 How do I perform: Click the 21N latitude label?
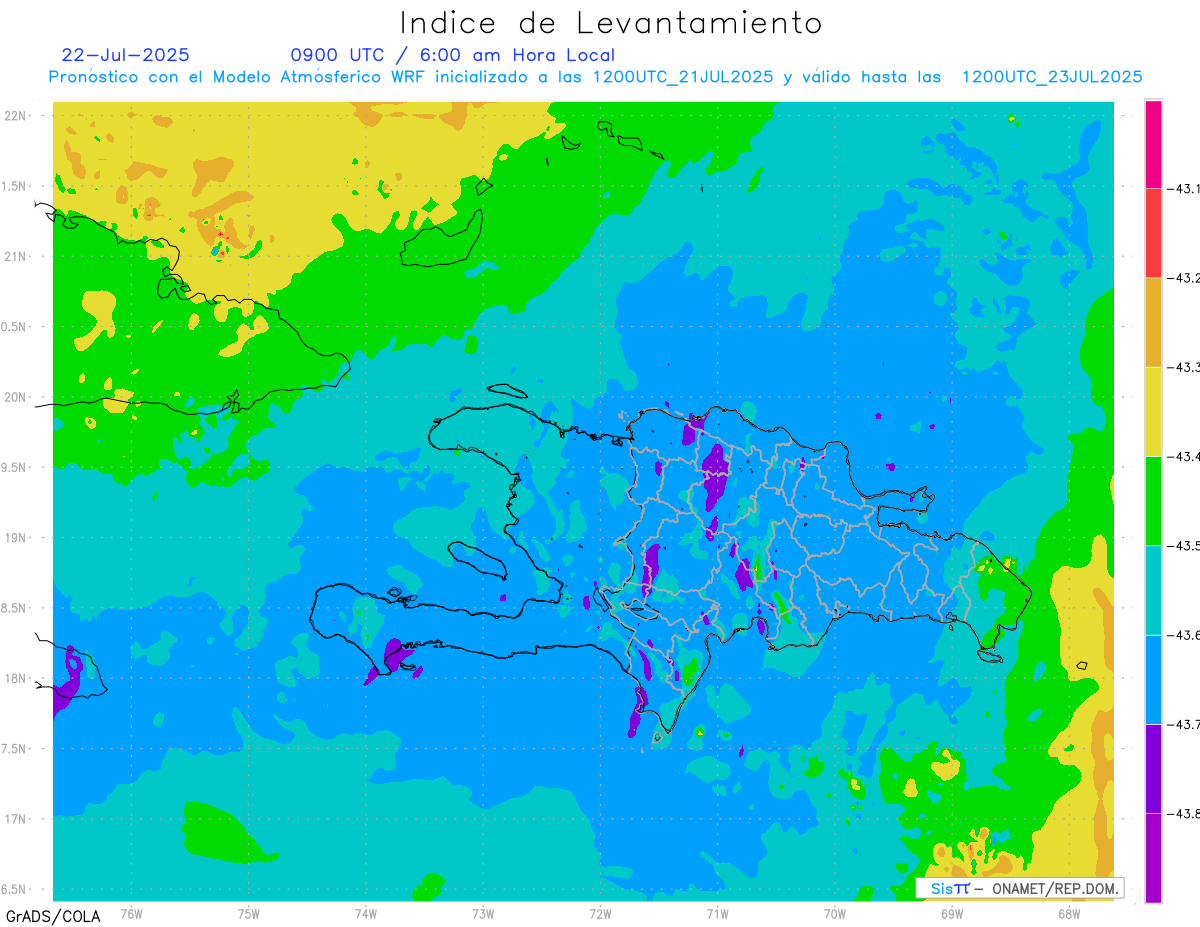[x=17, y=256]
